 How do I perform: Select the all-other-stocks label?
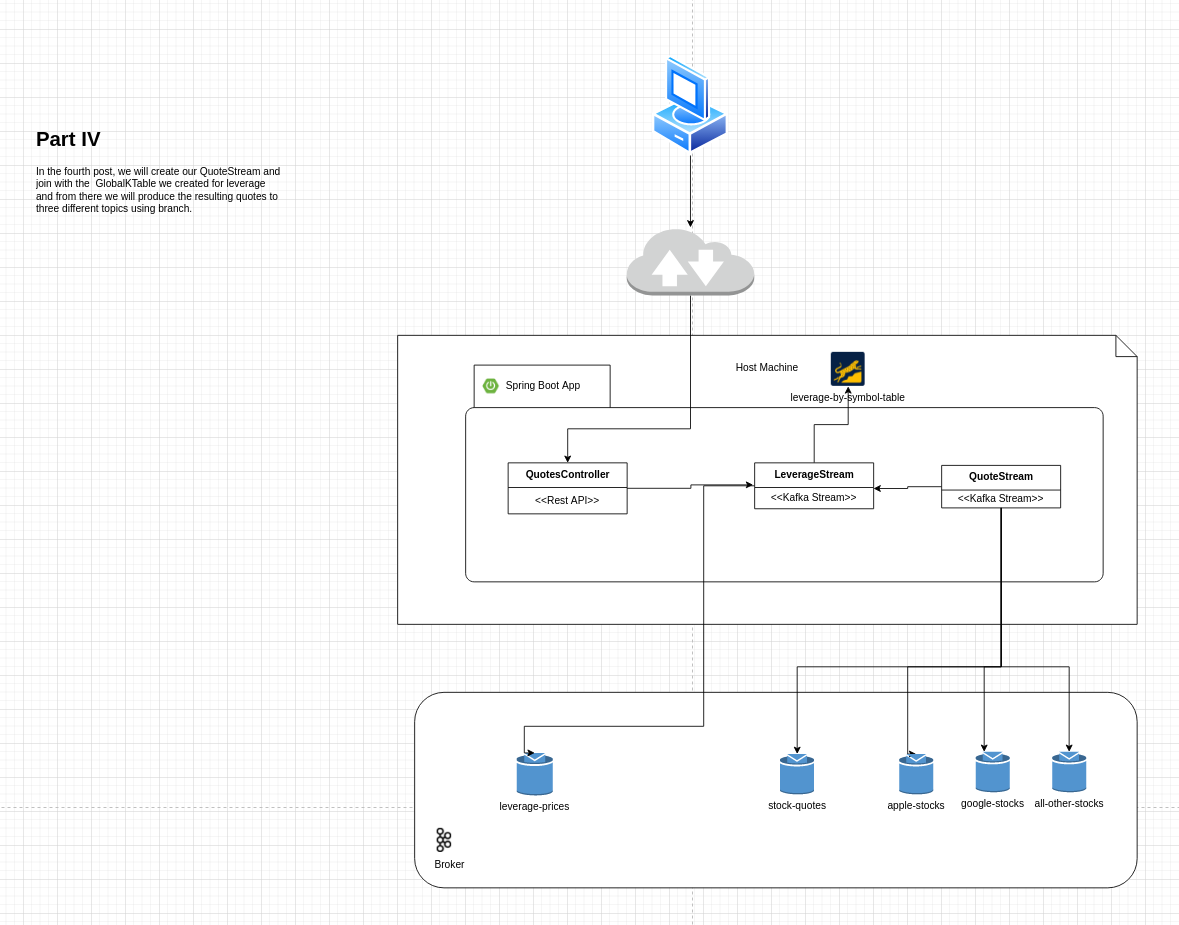[1068, 804]
